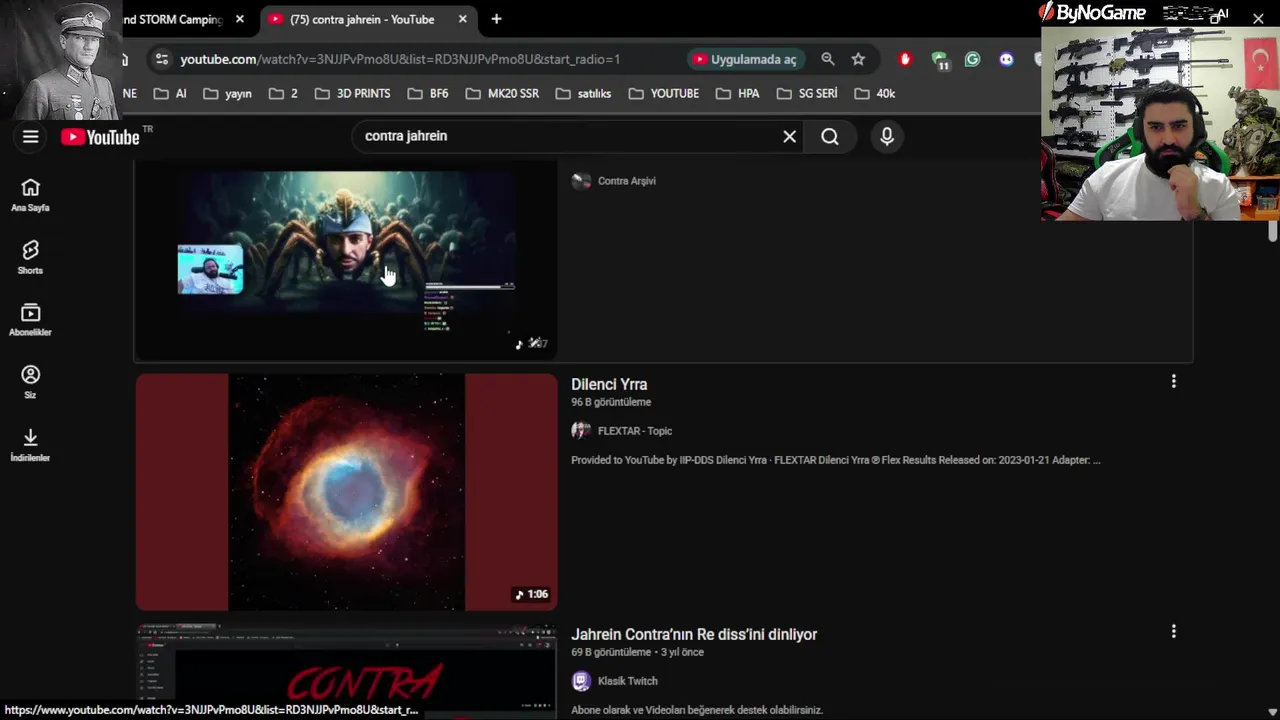
Task: Clear the search box with X
Action: point(789,137)
